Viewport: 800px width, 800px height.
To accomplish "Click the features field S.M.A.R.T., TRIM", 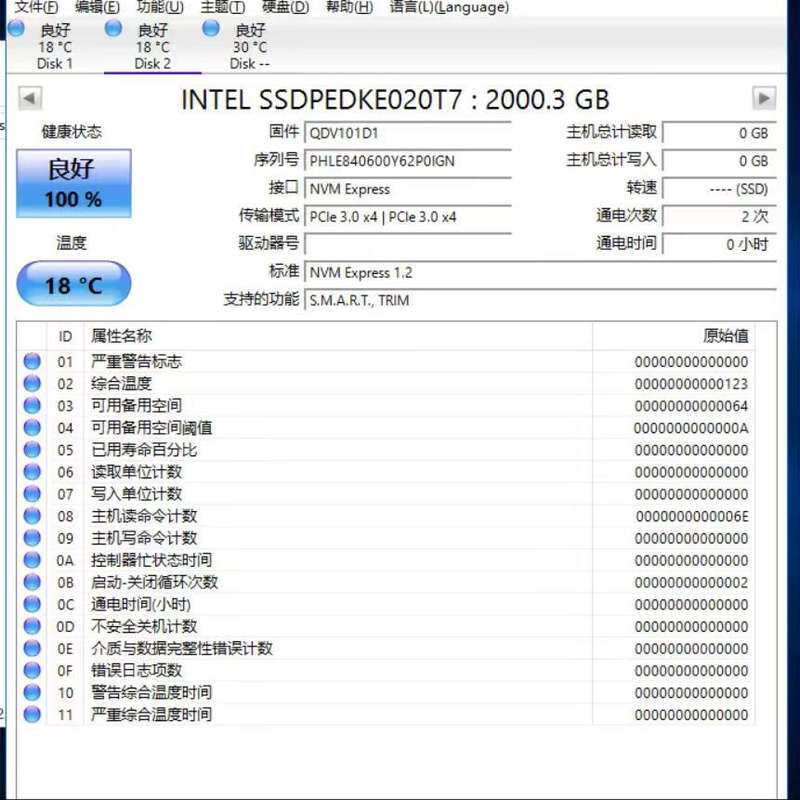I will 540,300.
